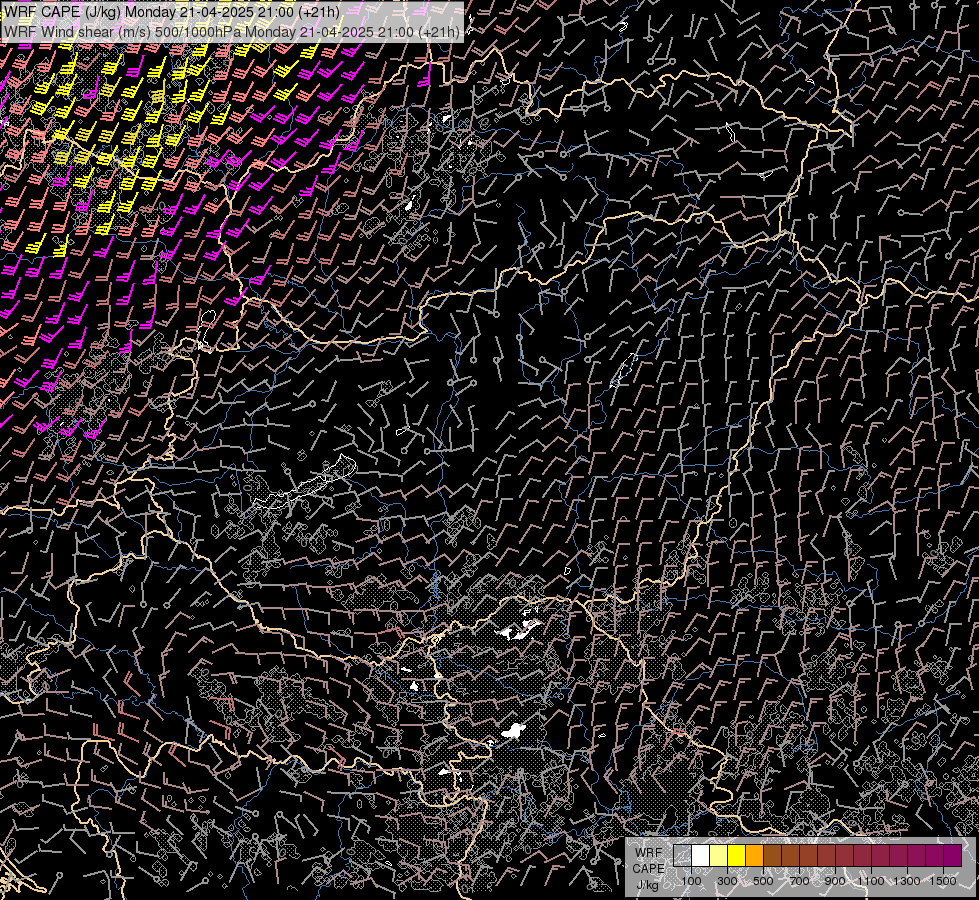Select the transparent first legend swatch
The width and height of the screenshot is (979, 900).
(682, 856)
